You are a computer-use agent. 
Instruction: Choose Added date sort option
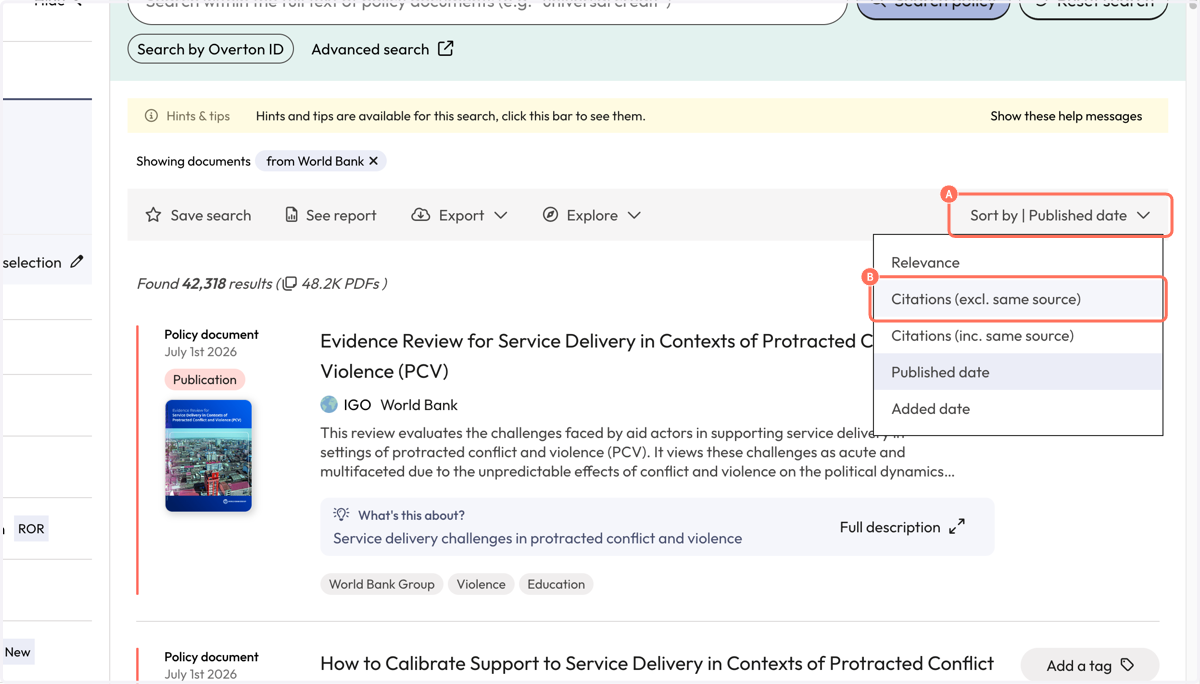point(1018,408)
